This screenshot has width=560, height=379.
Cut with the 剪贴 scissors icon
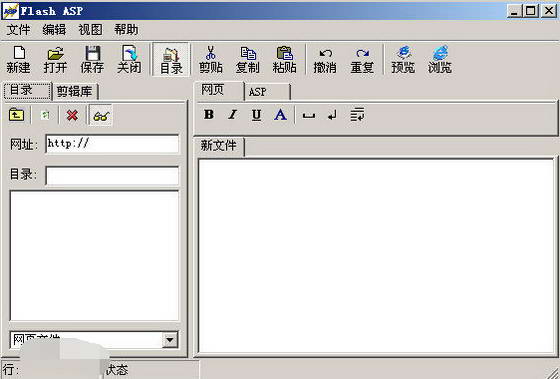click(211, 59)
